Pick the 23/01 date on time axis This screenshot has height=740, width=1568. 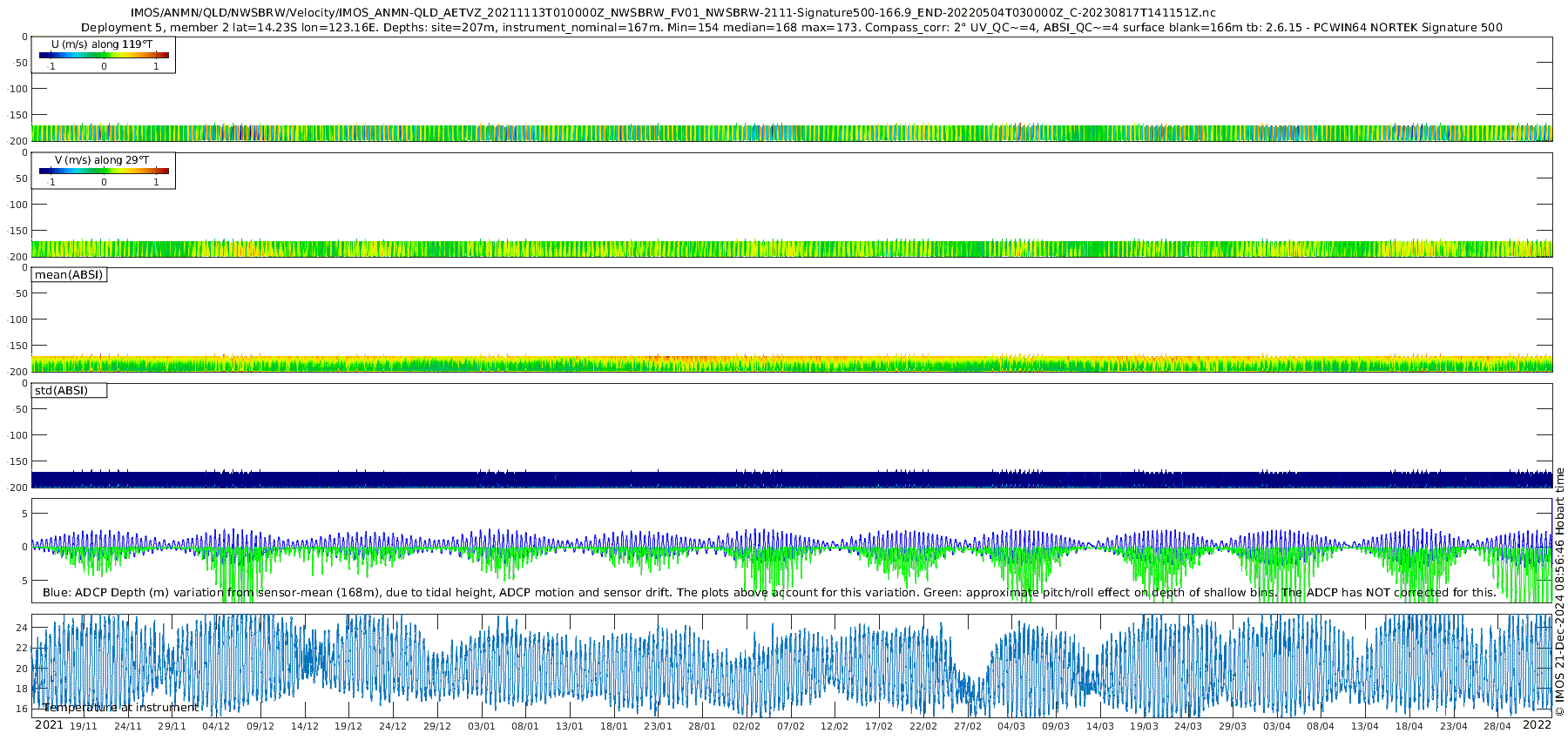coord(658,727)
